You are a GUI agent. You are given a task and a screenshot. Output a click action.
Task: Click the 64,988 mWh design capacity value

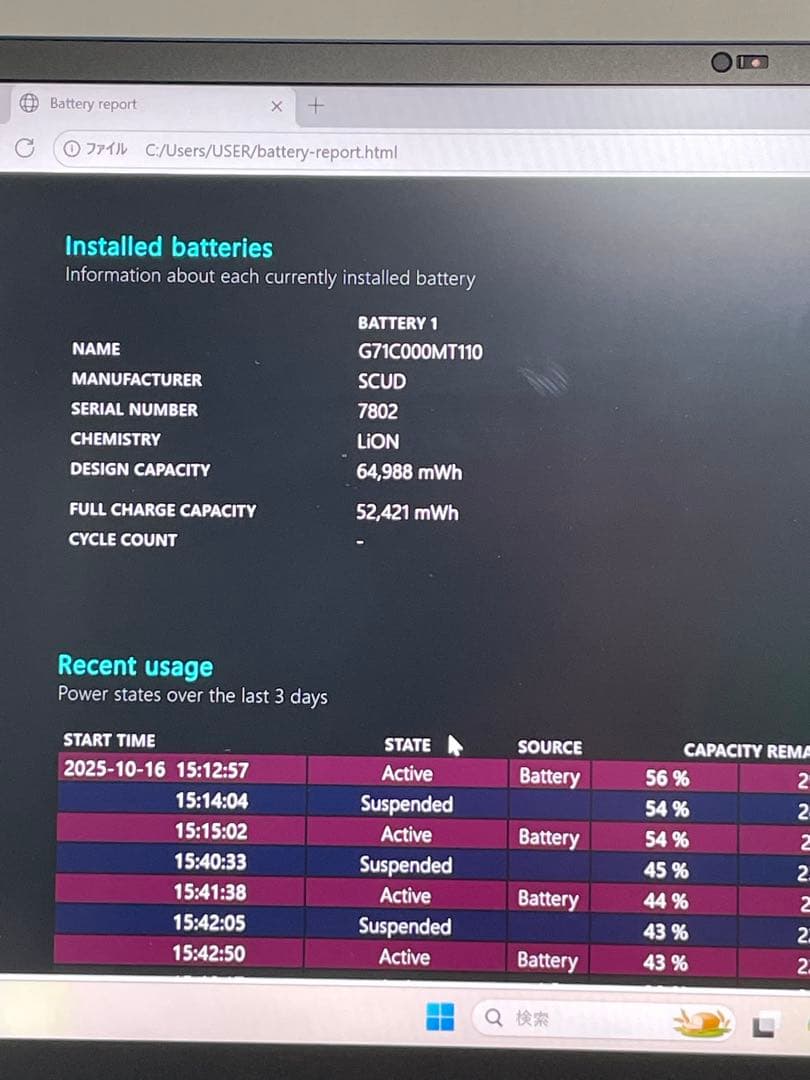(409, 472)
